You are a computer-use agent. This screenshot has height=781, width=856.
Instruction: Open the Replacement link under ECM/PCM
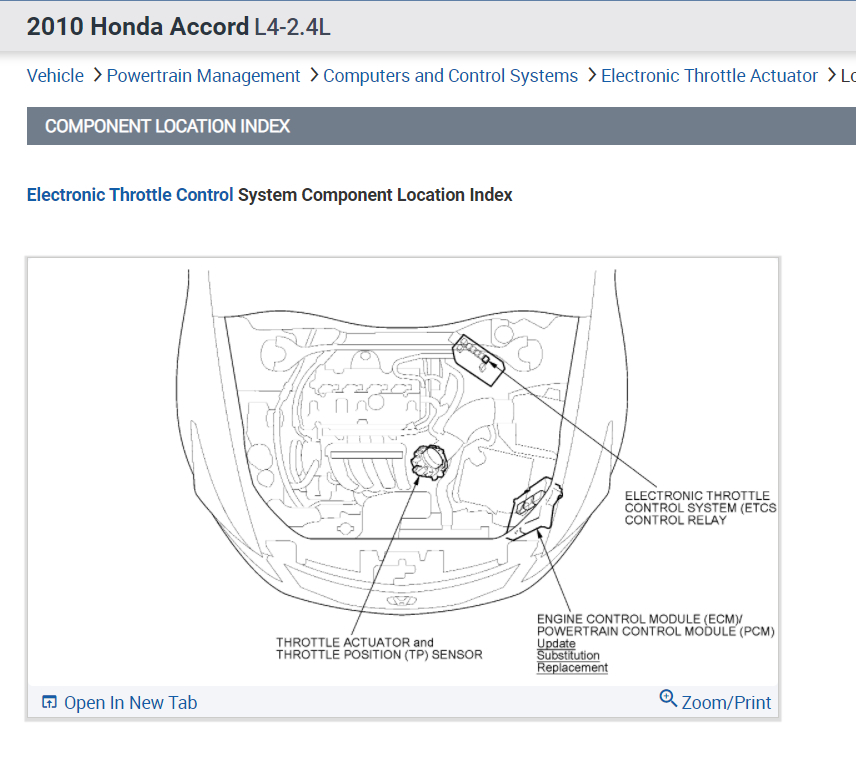[572, 667]
